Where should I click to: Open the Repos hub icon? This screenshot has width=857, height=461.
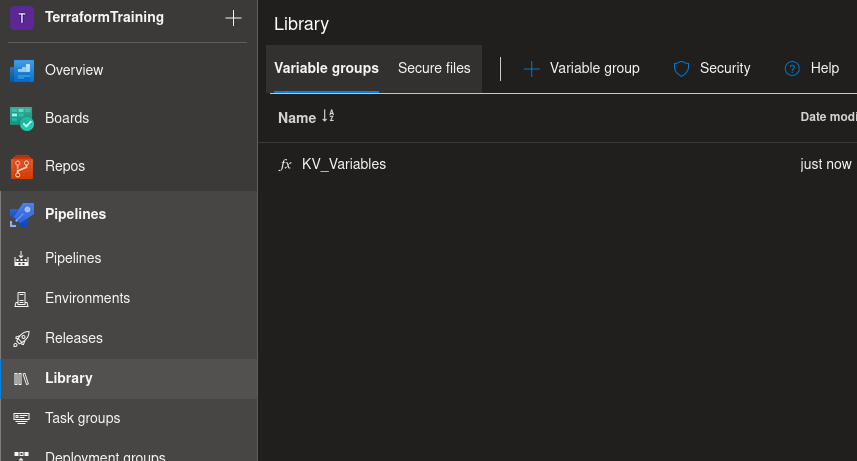tap(22, 167)
